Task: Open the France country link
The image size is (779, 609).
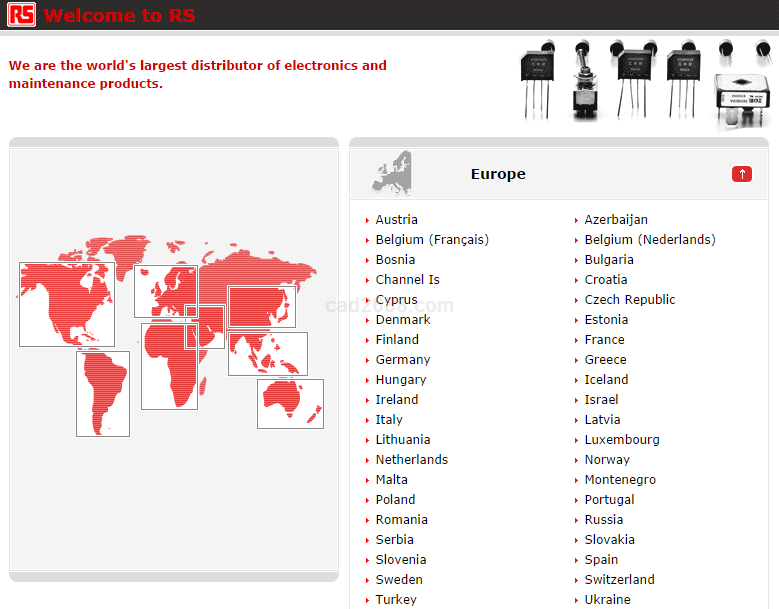Action: pyautogui.click(x=604, y=340)
